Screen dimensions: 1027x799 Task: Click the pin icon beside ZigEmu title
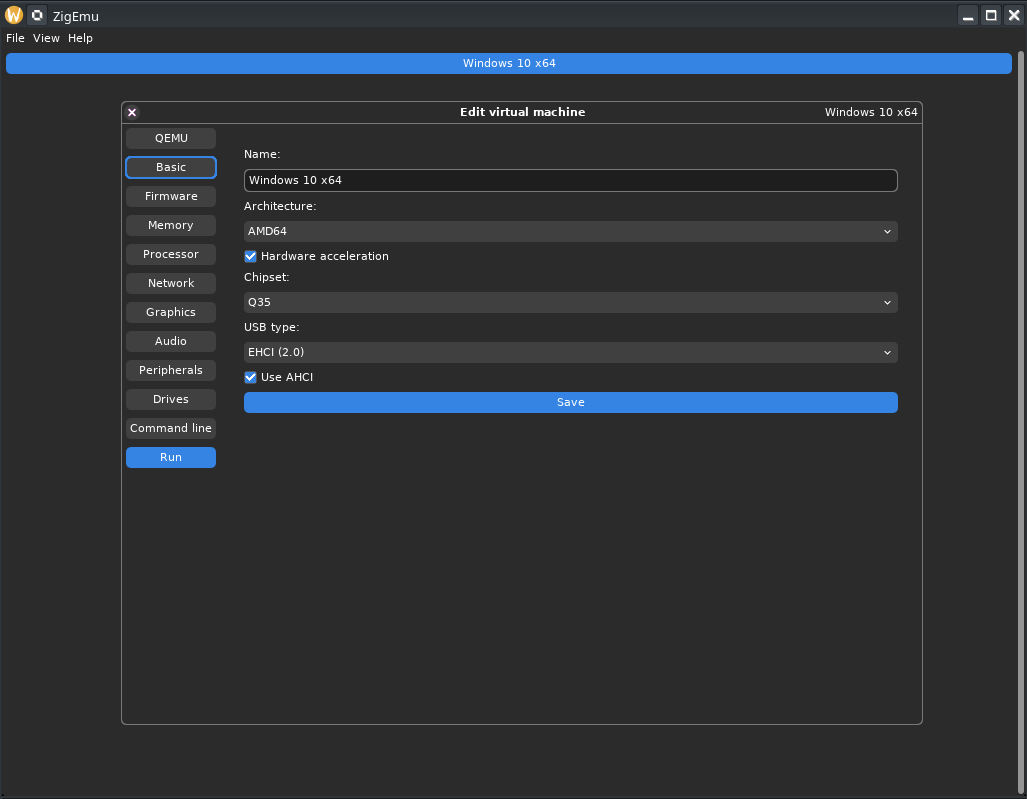point(37,15)
